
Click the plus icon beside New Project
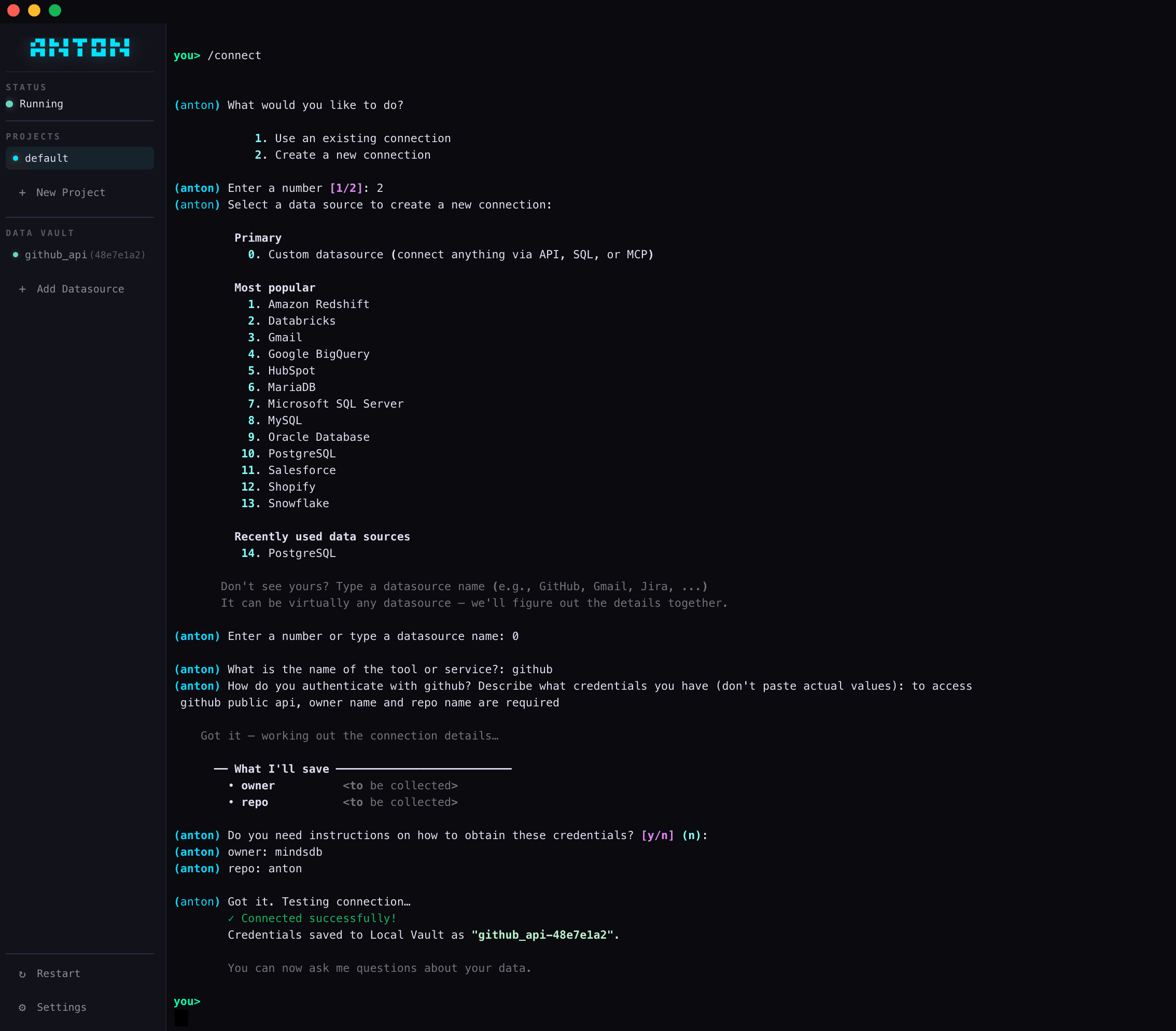click(x=22, y=193)
